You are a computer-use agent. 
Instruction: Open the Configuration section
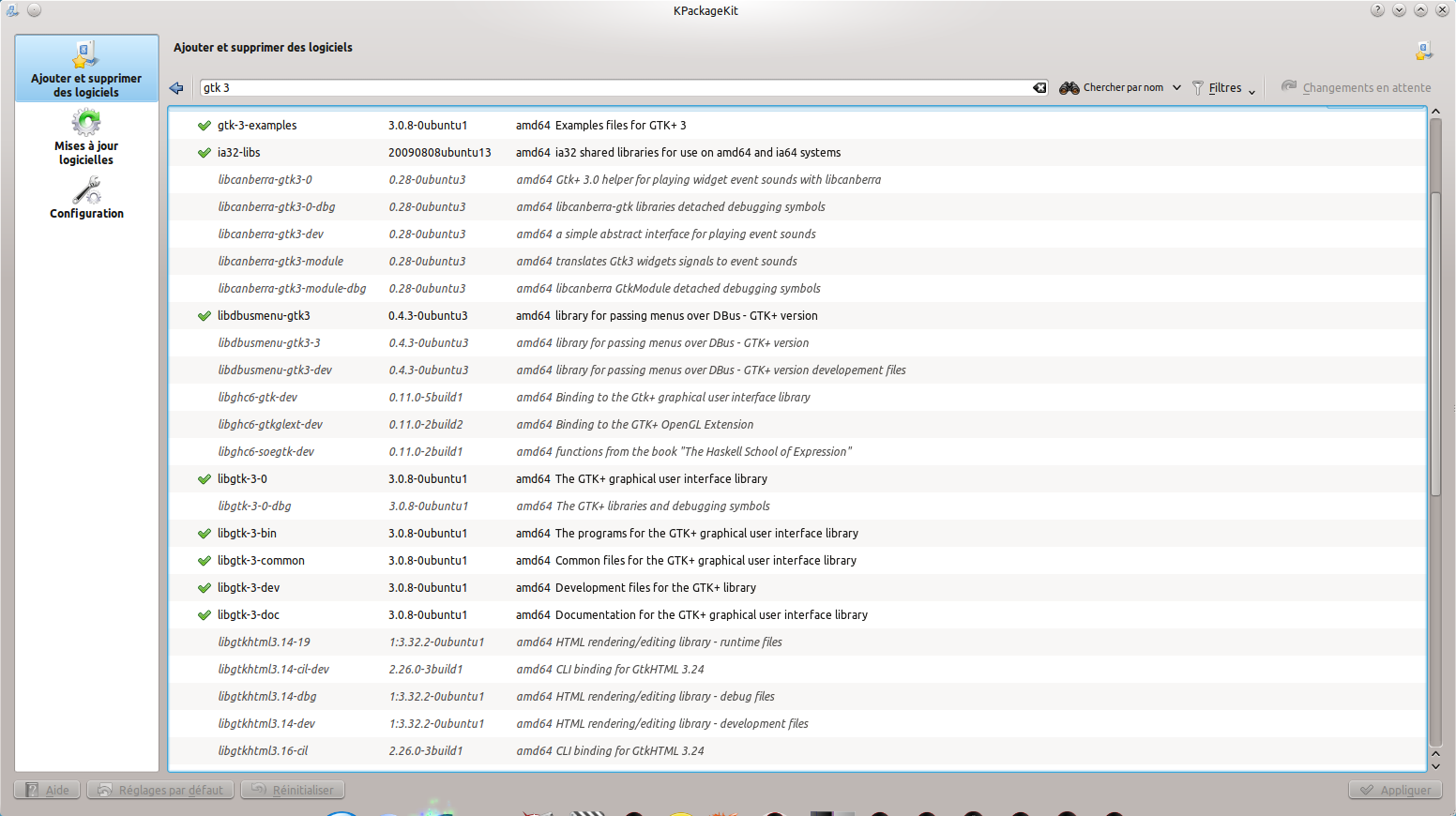pos(86,198)
